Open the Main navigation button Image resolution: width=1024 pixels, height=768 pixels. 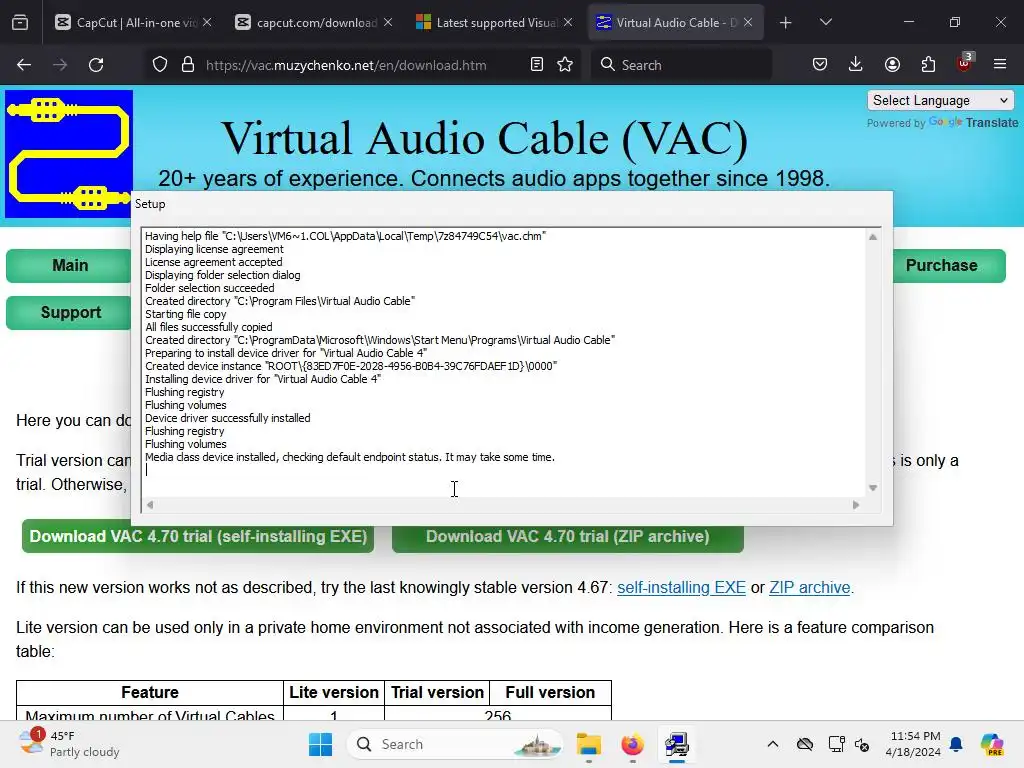[70, 266]
